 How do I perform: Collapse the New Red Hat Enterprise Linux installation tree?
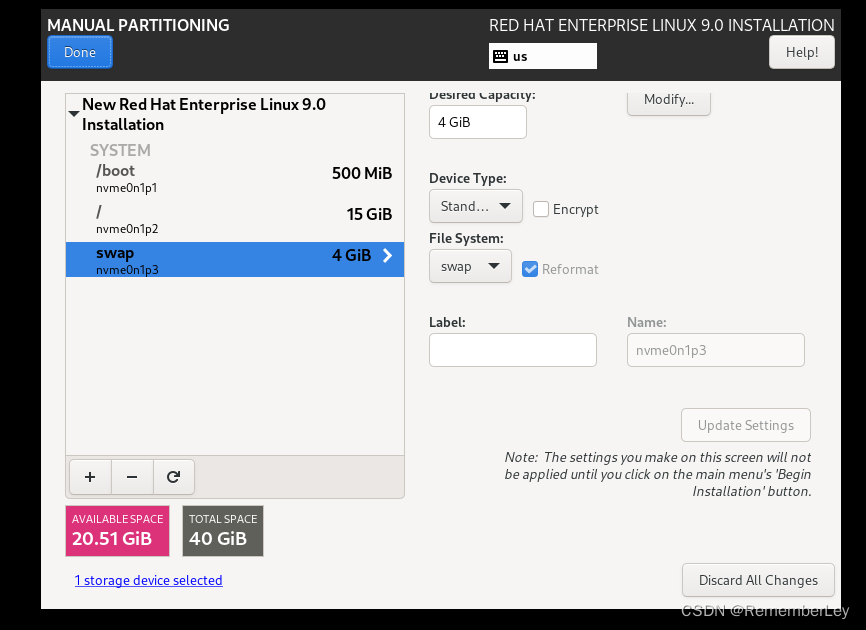pos(74,114)
